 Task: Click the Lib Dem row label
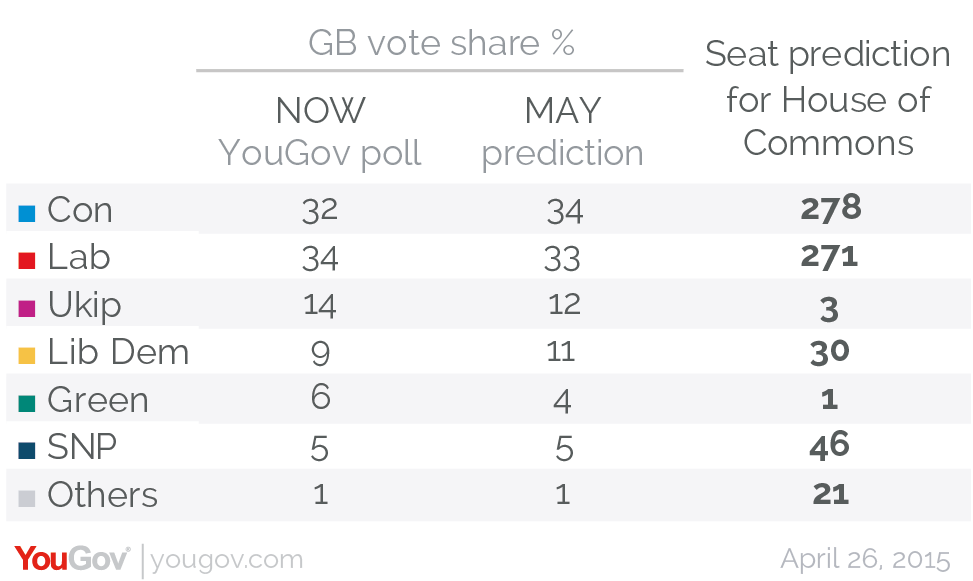[x=118, y=352]
